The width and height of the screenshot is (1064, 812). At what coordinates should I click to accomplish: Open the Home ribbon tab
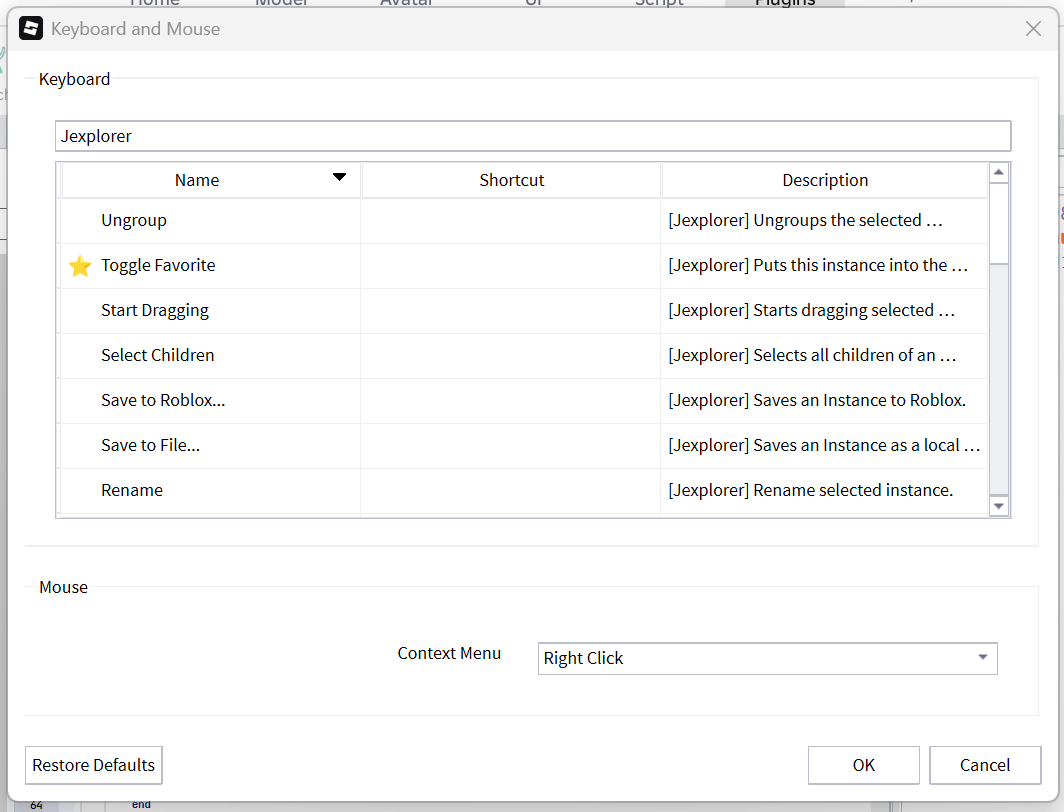click(155, 3)
